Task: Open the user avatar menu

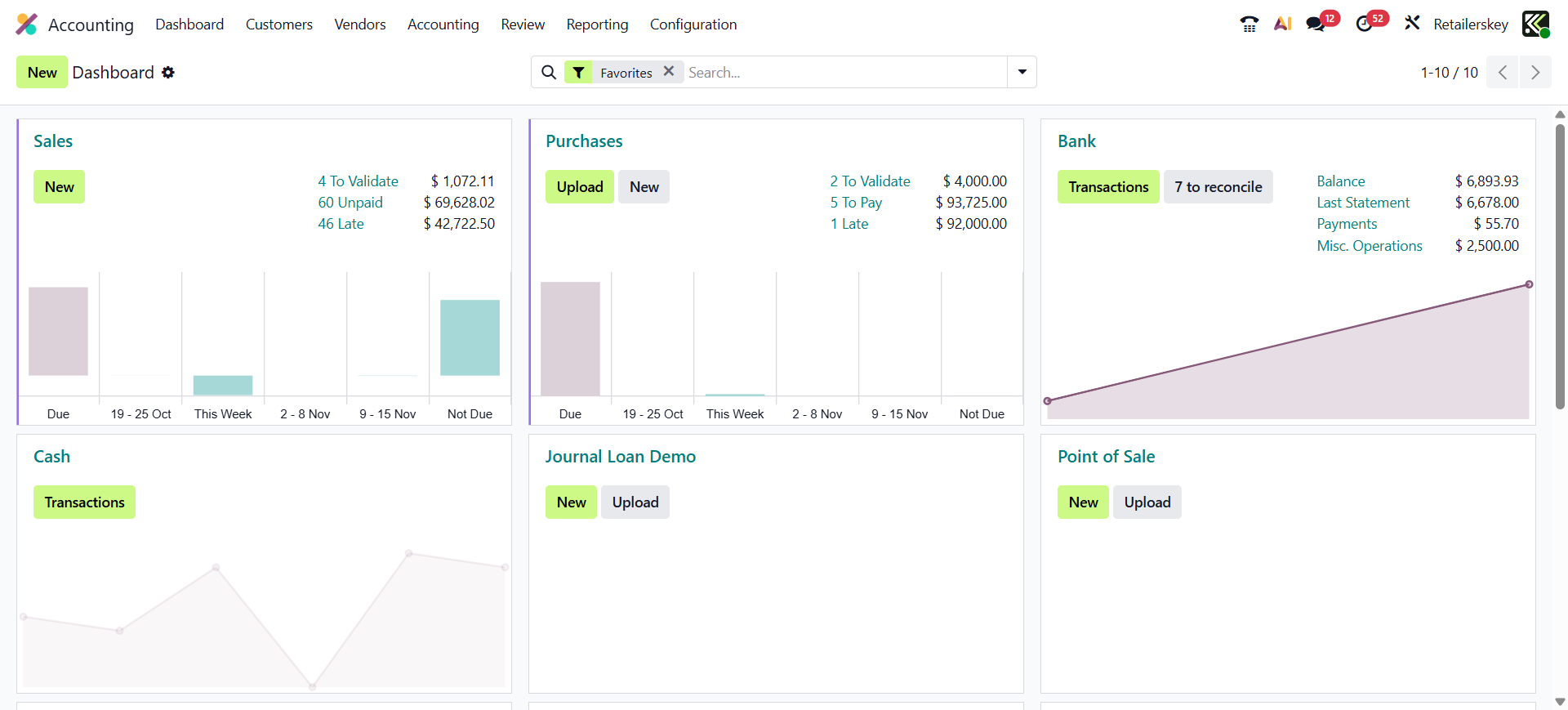Action: tap(1535, 25)
